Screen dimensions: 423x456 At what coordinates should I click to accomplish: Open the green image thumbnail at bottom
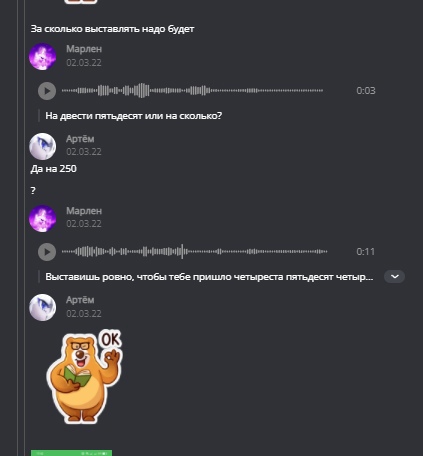72,453
